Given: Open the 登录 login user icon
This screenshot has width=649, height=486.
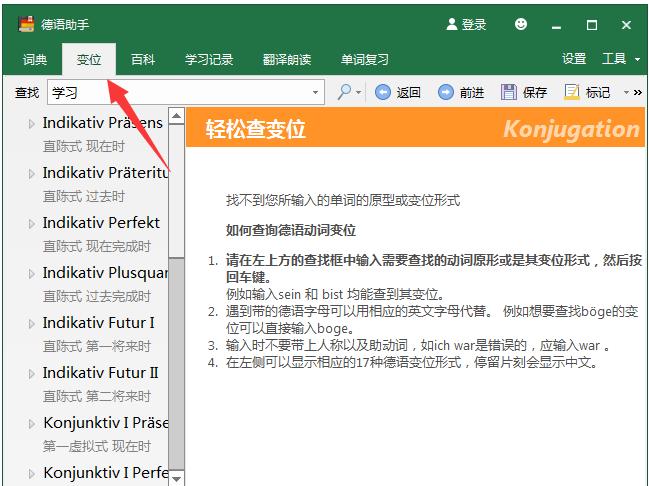Looking at the screenshot, I should click(x=452, y=24).
